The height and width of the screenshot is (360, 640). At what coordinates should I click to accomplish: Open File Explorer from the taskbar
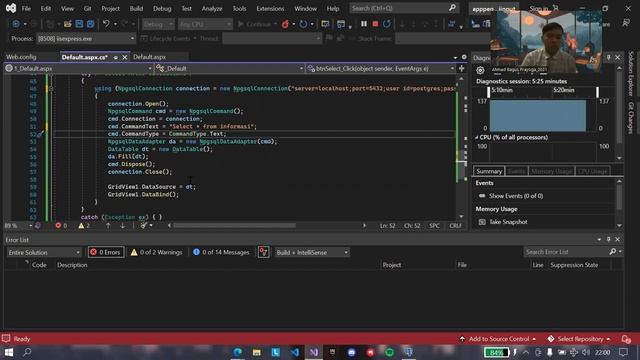(x=256, y=352)
